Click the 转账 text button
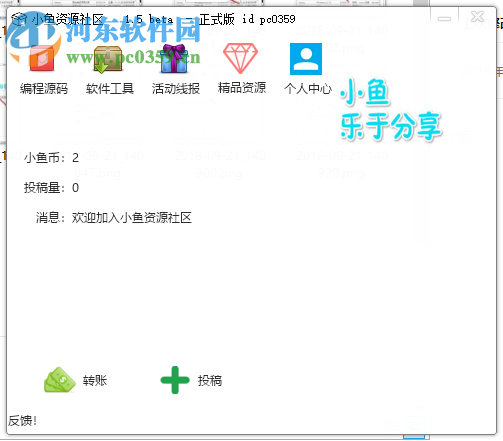503x441 pixels. click(95, 380)
